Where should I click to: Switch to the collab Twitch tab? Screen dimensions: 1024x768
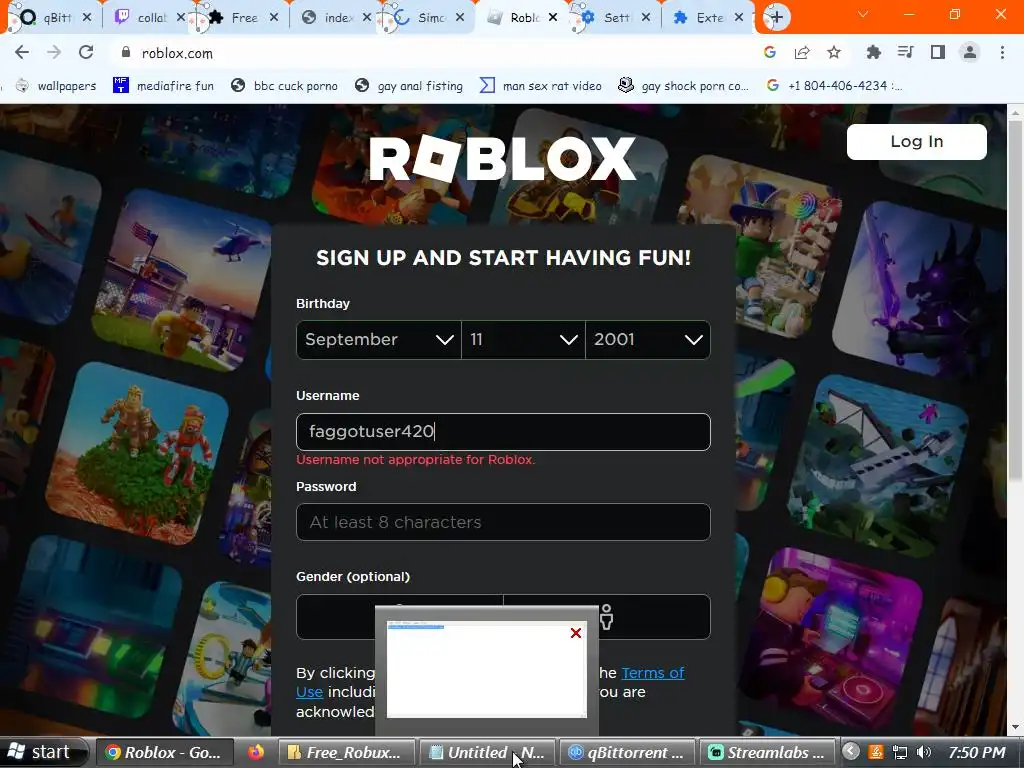[150, 18]
